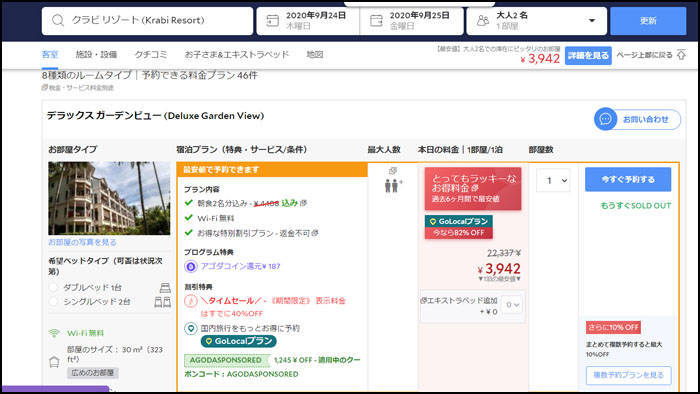Screen dimensions: 700x394
Task: Select double bed 1台 radio option
Action: (54, 288)
